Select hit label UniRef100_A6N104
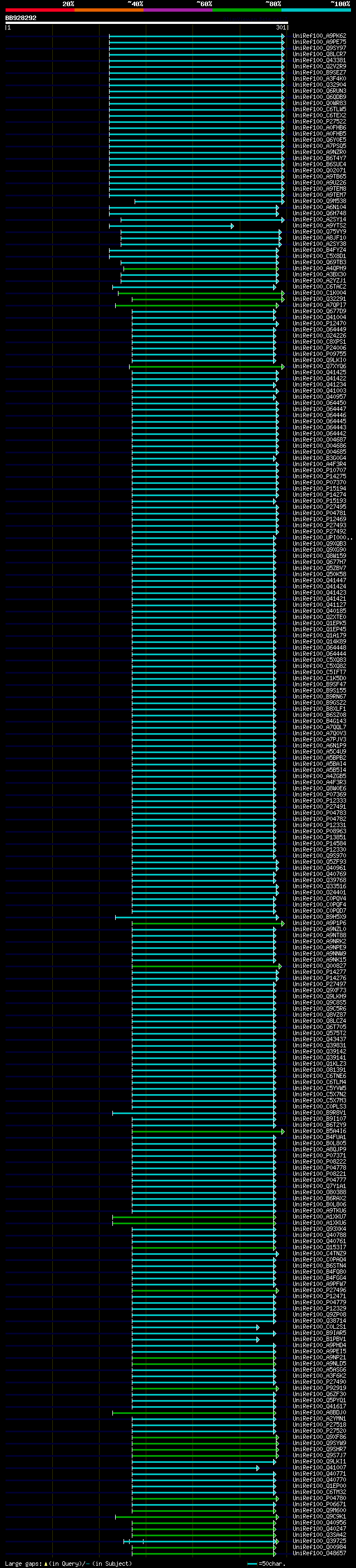356x1568 pixels. [319, 207]
